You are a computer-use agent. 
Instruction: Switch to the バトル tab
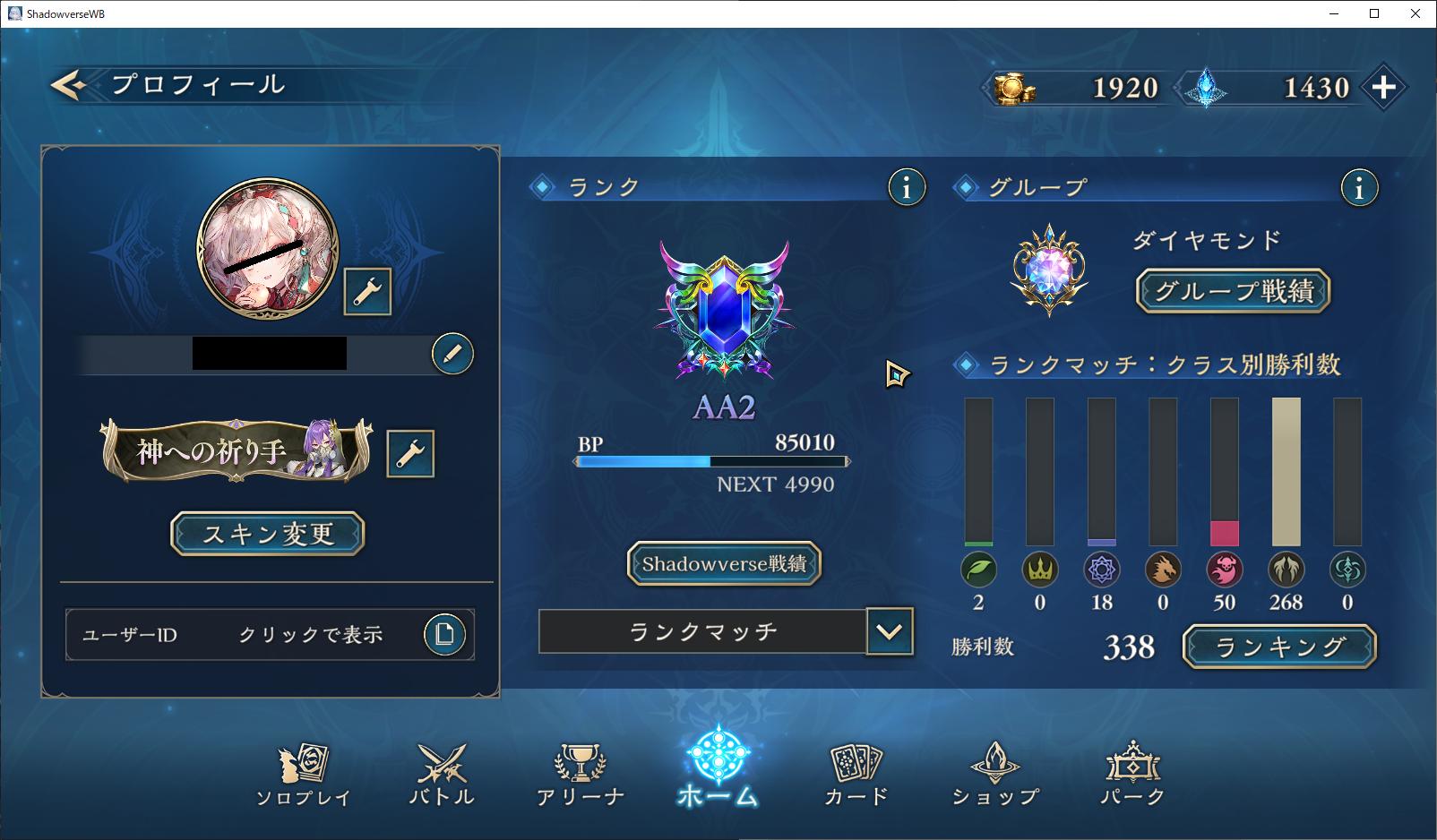pyautogui.click(x=442, y=776)
